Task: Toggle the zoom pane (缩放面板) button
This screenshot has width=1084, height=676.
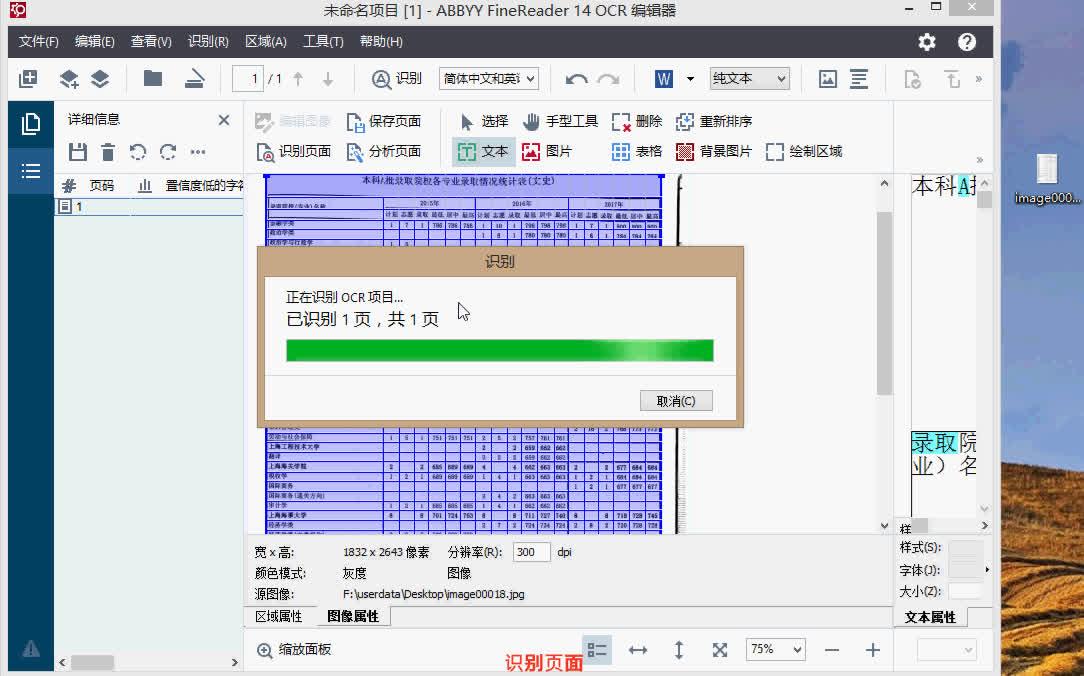Action: point(295,649)
